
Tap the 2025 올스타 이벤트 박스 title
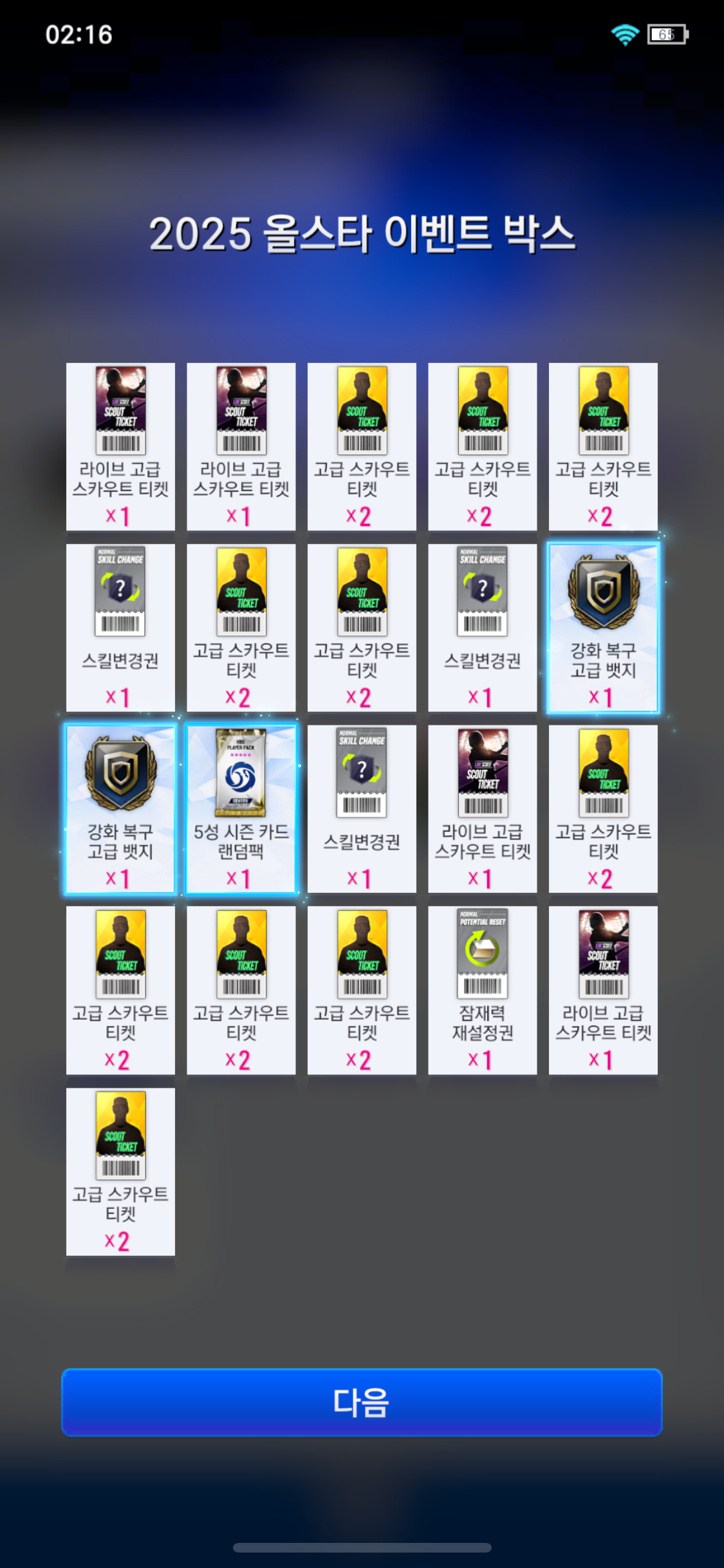click(362, 233)
